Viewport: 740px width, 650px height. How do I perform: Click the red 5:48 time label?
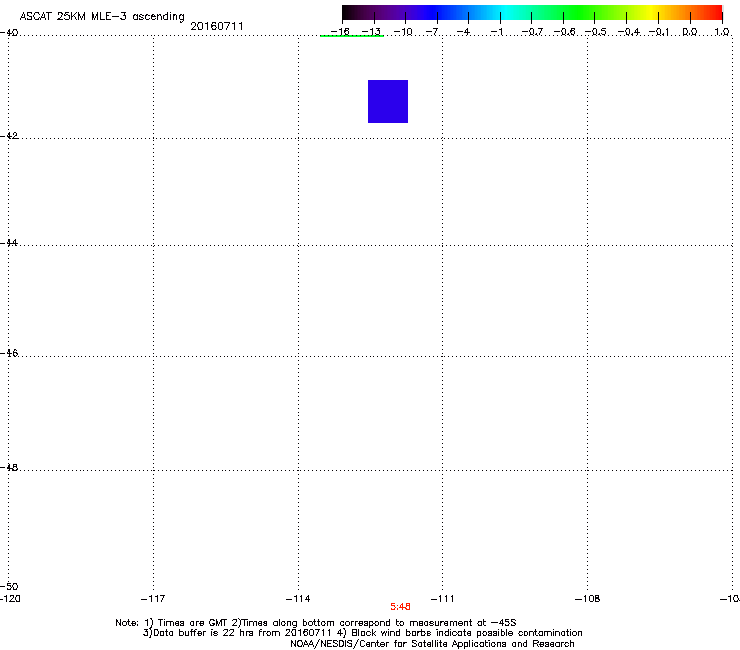pos(400,607)
